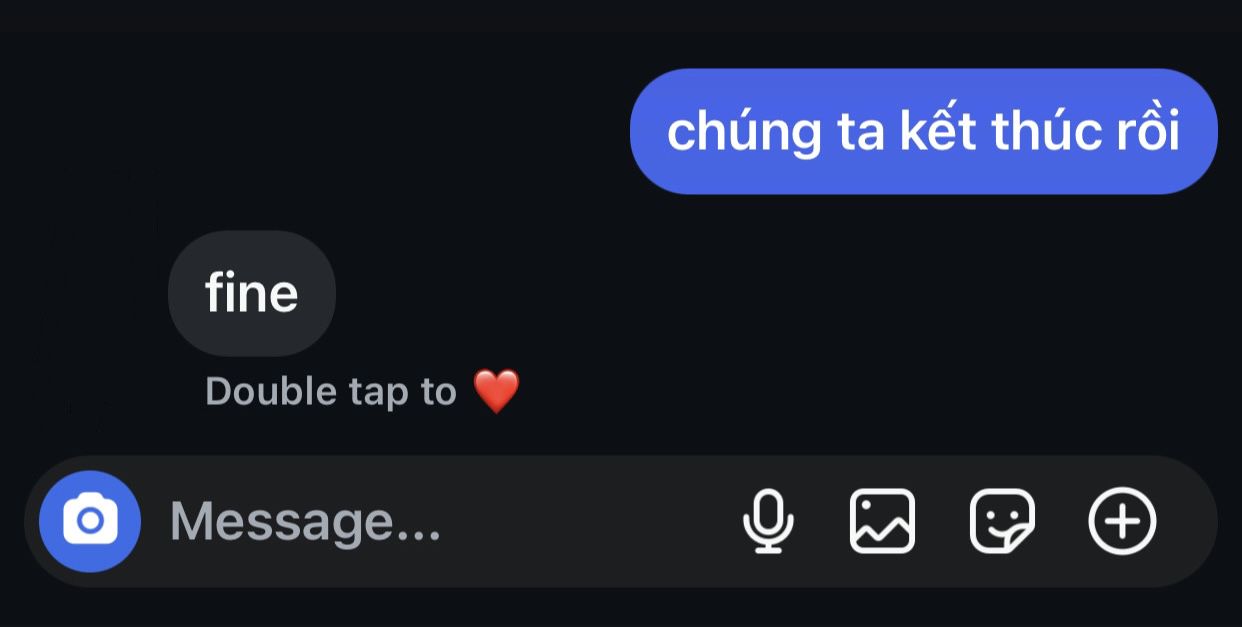This screenshot has height=627, width=1242.
Task: Select the "chúng ta kết thúc rồi" message bubble
Action: pos(923,131)
